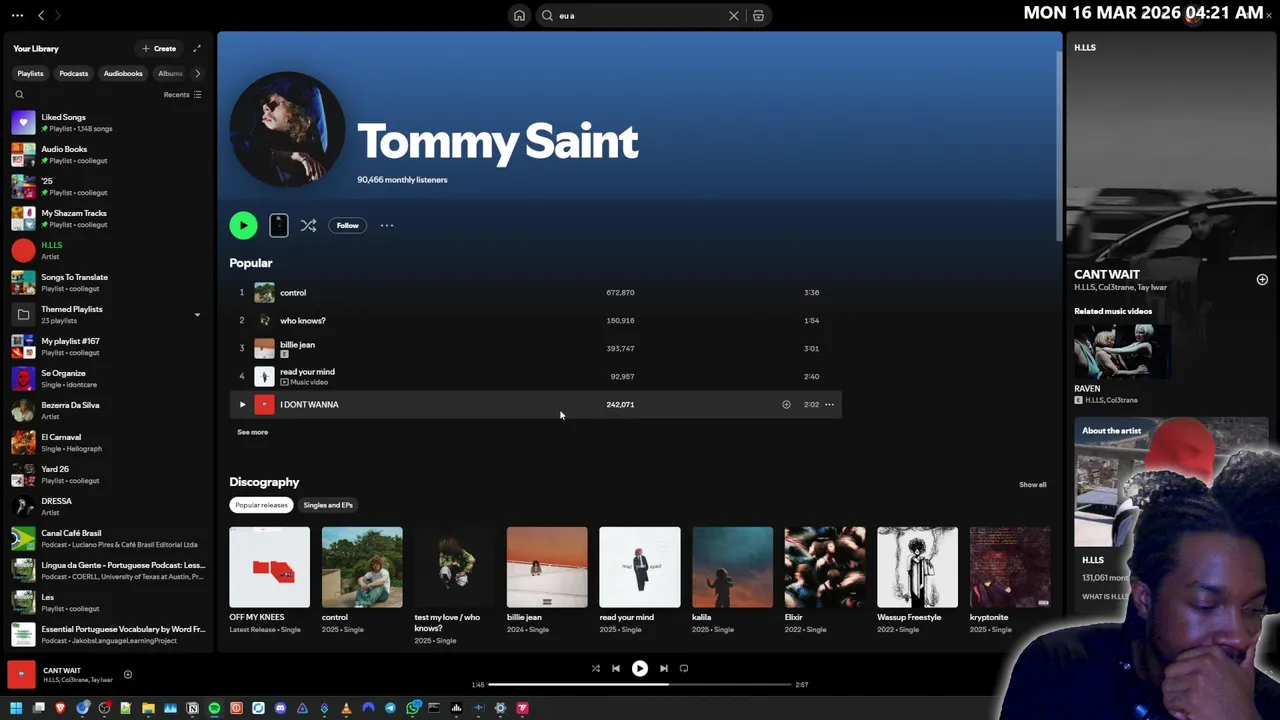Select the Popular releases discography tab
Screen dimensions: 1280x720
coord(261,505)
